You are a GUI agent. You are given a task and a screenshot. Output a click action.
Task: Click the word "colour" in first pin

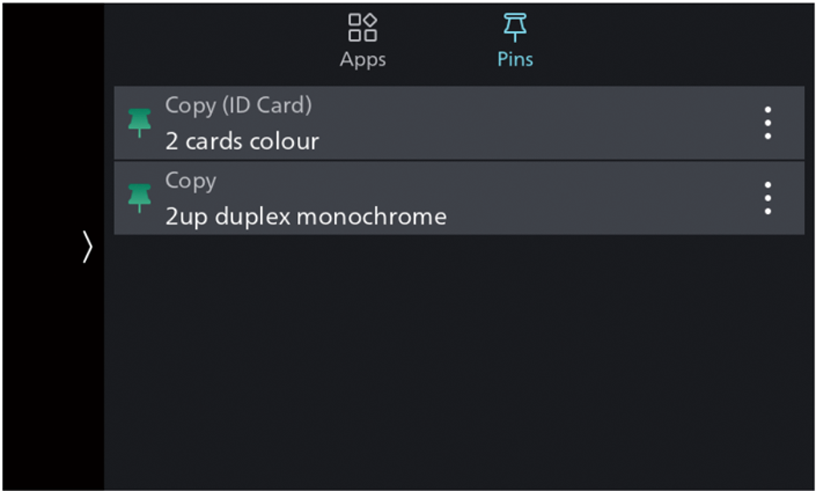(286, 141)
